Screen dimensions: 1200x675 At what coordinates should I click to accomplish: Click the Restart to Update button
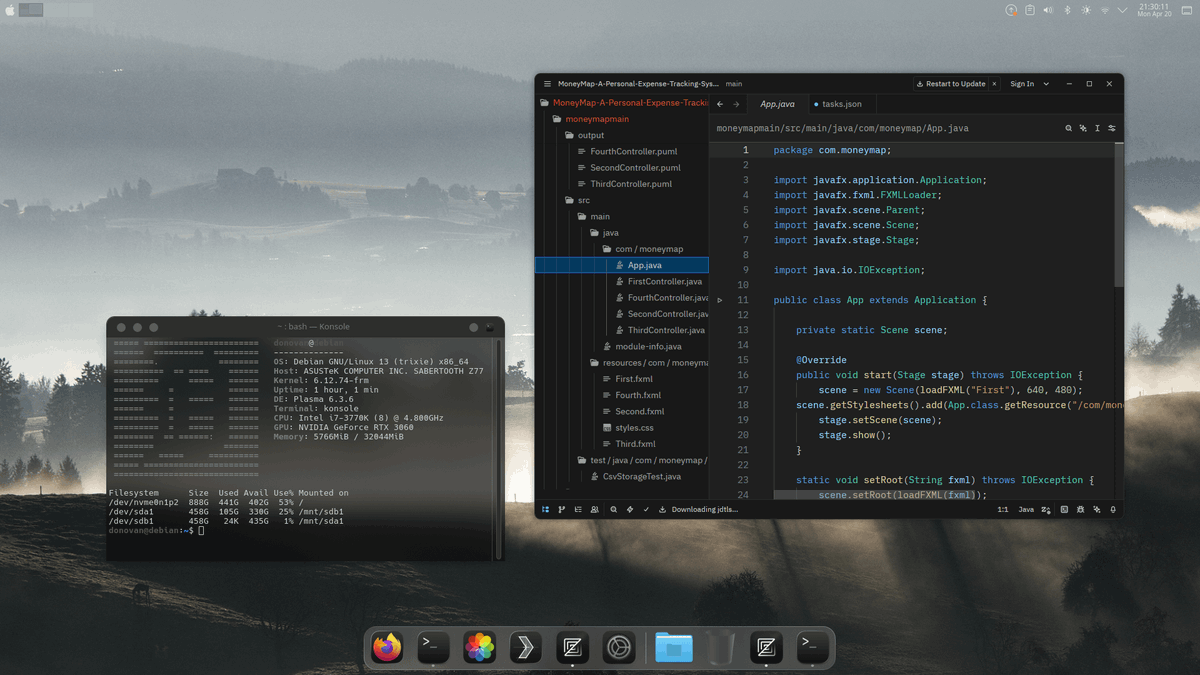[x=951, y=84]
